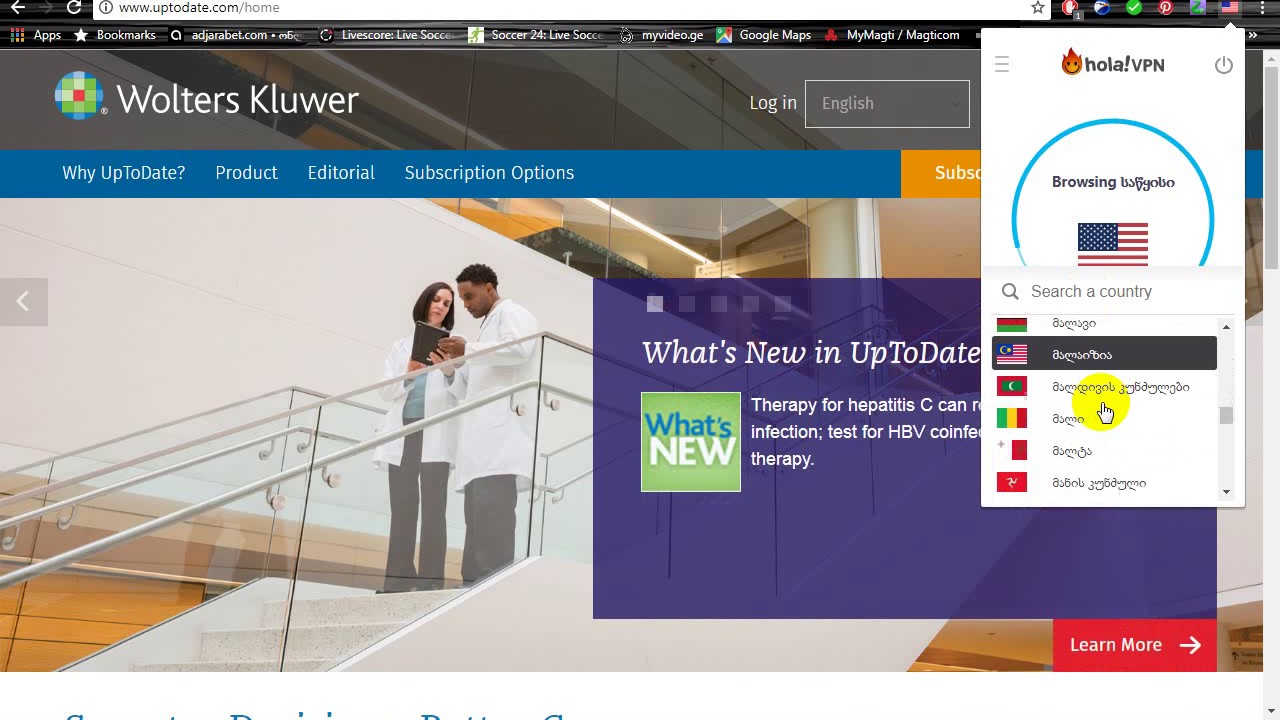Select მალტა country row
Viewport: 1280px width, 720px height.
[1104, 451]
